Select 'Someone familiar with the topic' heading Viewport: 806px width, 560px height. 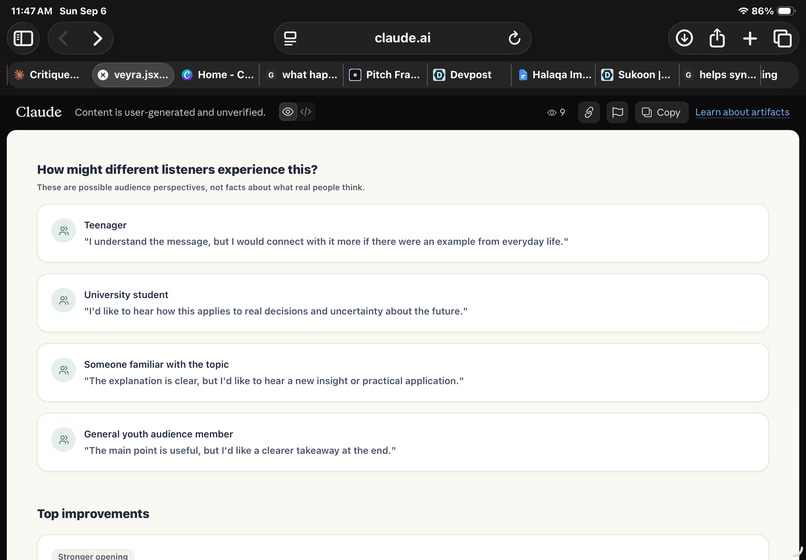156,365
